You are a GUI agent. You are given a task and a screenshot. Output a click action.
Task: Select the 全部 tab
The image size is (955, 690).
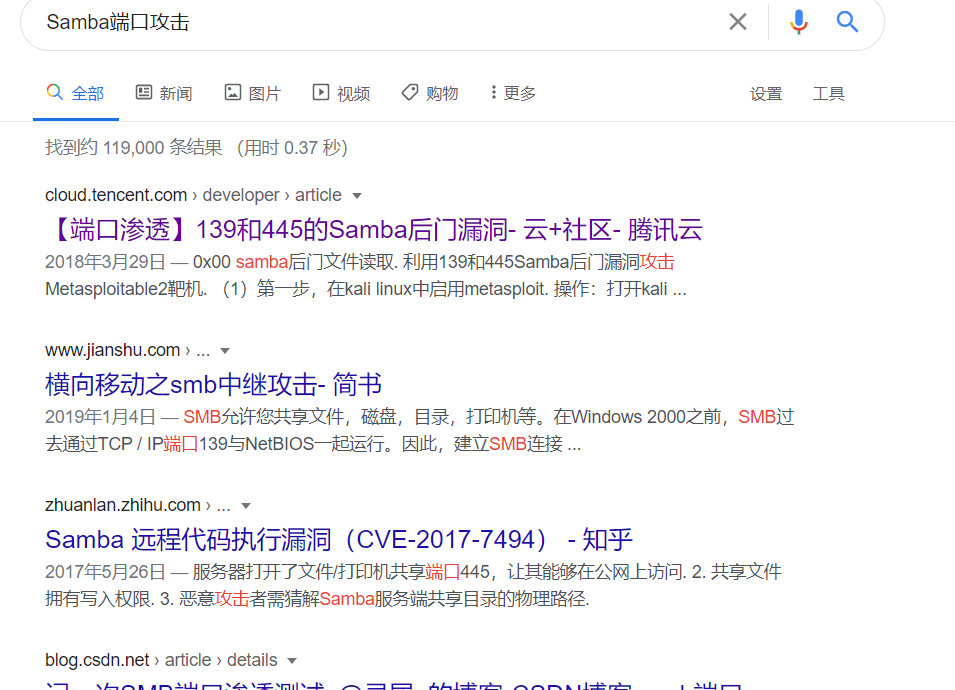coord(76,93)
